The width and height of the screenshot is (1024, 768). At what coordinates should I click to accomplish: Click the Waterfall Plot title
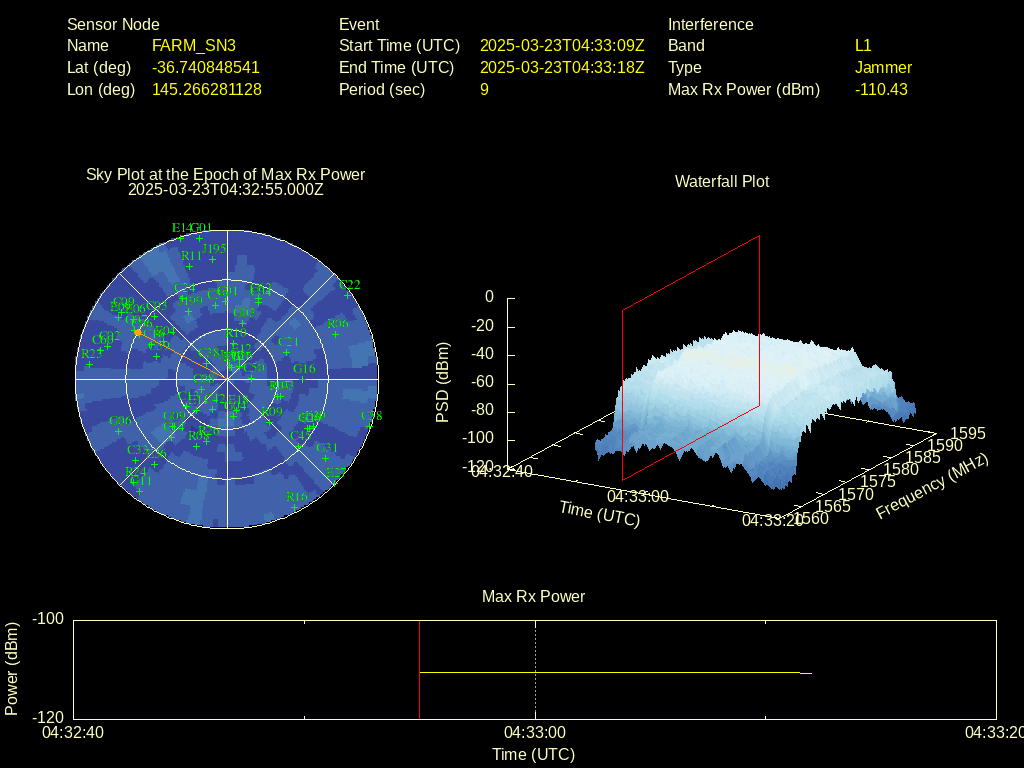click(x=722, y=181)
